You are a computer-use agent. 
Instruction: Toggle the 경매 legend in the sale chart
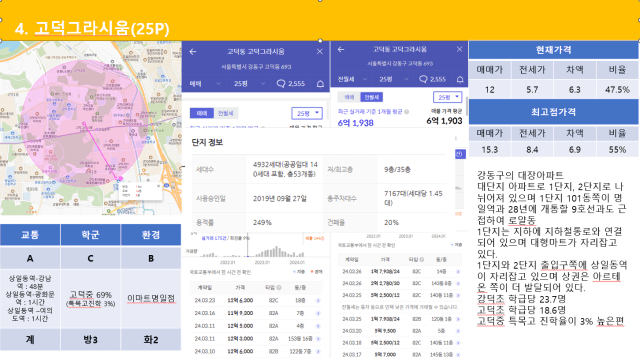tap(316, 272)
